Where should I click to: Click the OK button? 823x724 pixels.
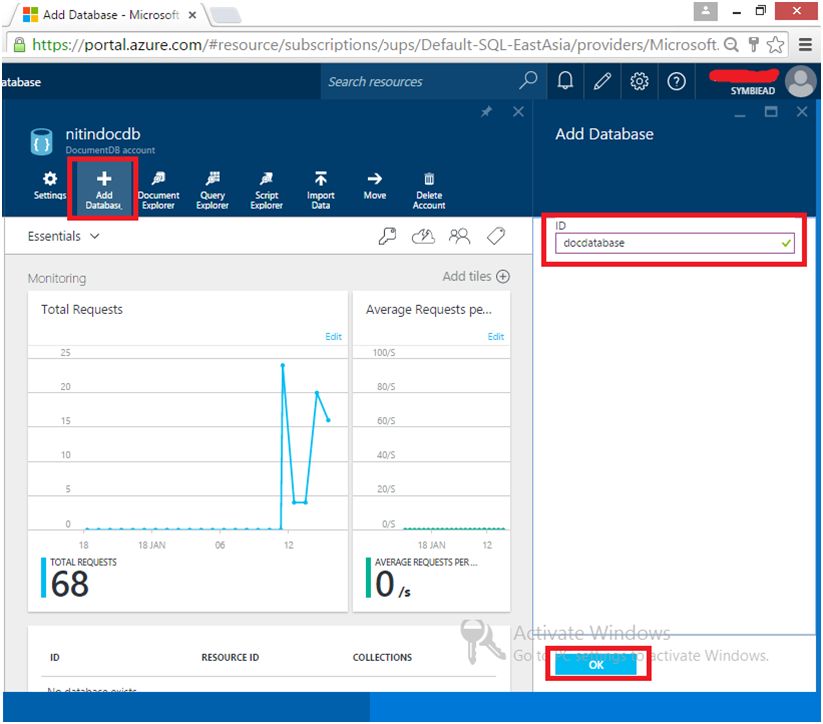596,665
